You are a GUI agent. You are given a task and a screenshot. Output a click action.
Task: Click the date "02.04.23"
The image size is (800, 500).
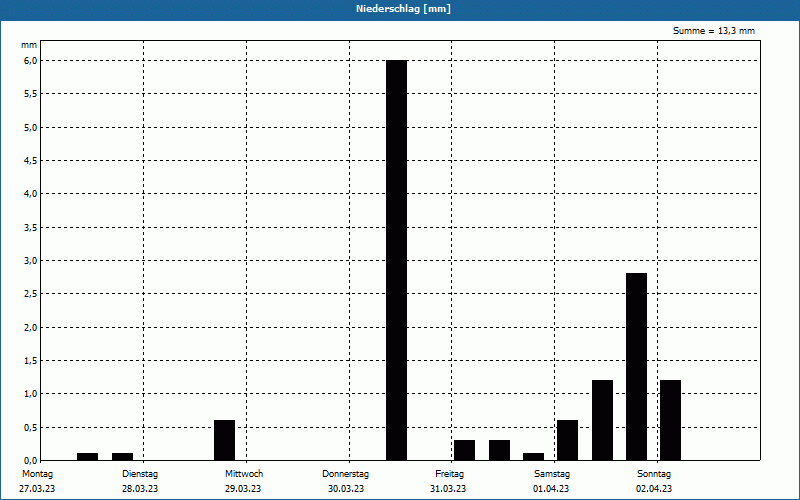pos(654,489)
